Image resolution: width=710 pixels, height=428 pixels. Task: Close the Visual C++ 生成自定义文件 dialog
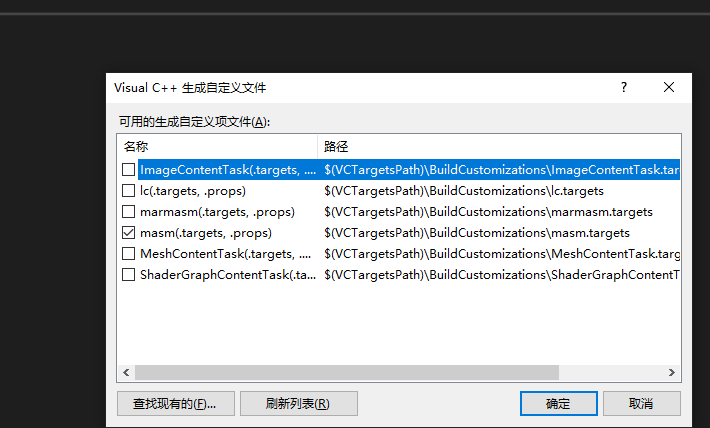[x=669, y=87]
